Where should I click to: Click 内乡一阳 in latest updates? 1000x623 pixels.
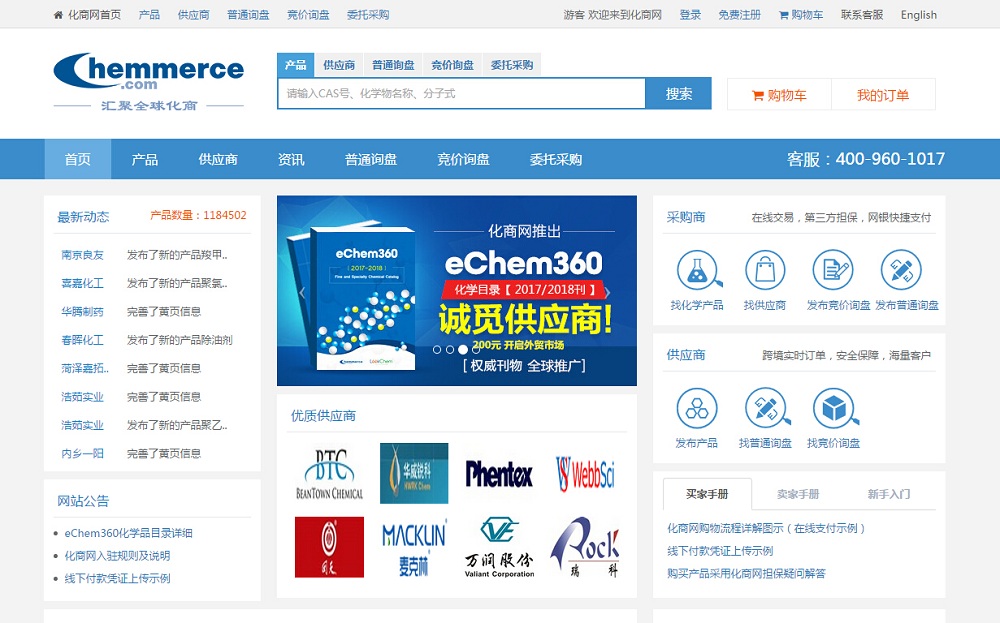click(82, 453)
